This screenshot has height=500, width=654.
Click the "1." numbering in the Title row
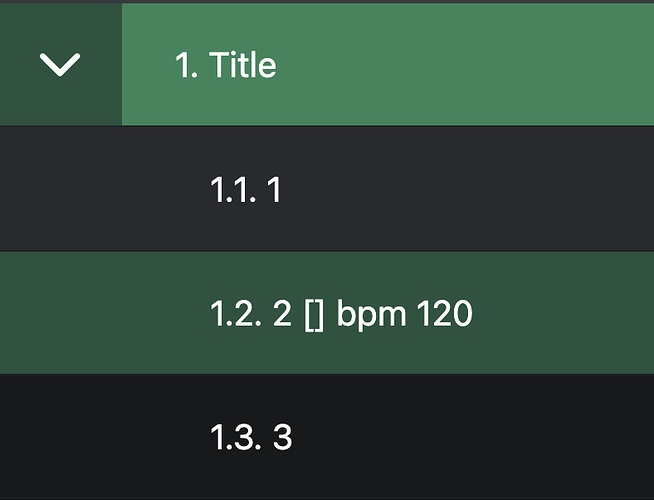186,65
